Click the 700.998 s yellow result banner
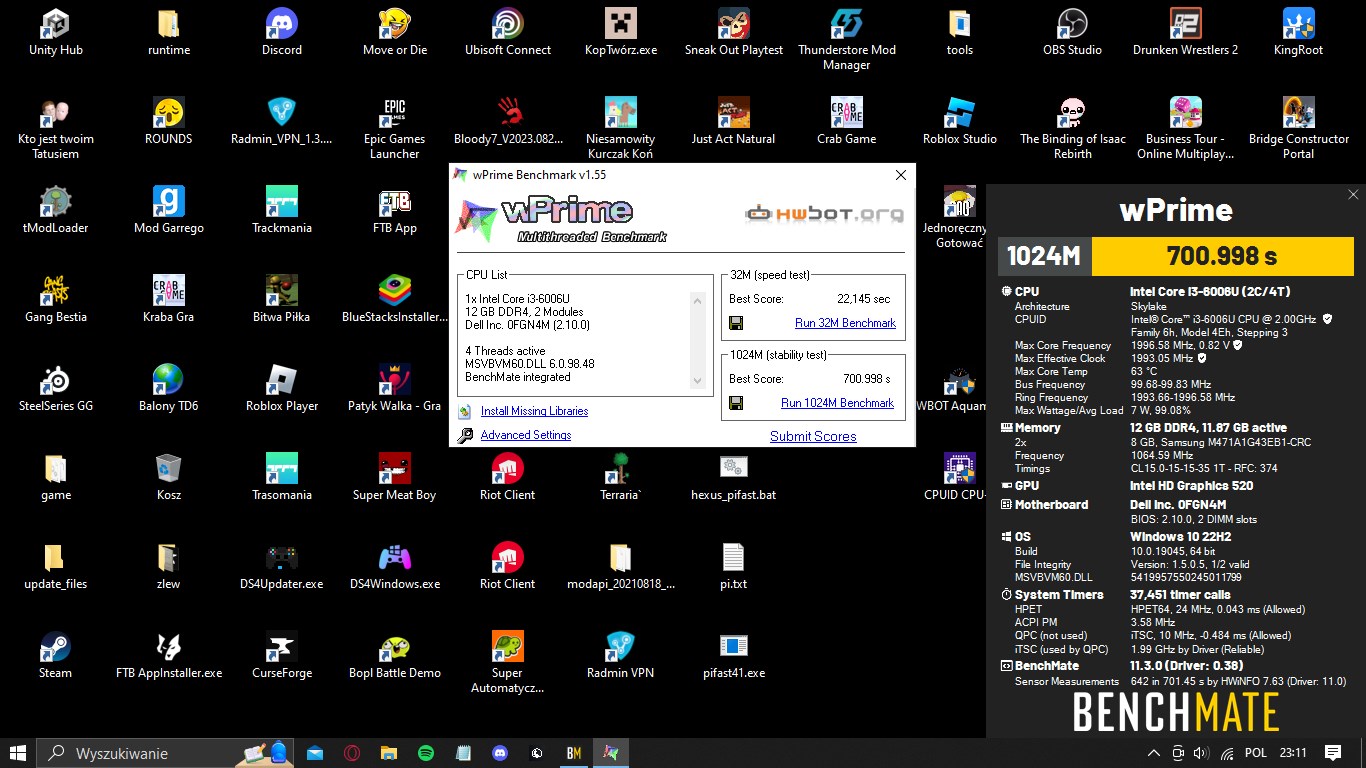This screenshot has width=1366, height=768. click(1222, 256)
